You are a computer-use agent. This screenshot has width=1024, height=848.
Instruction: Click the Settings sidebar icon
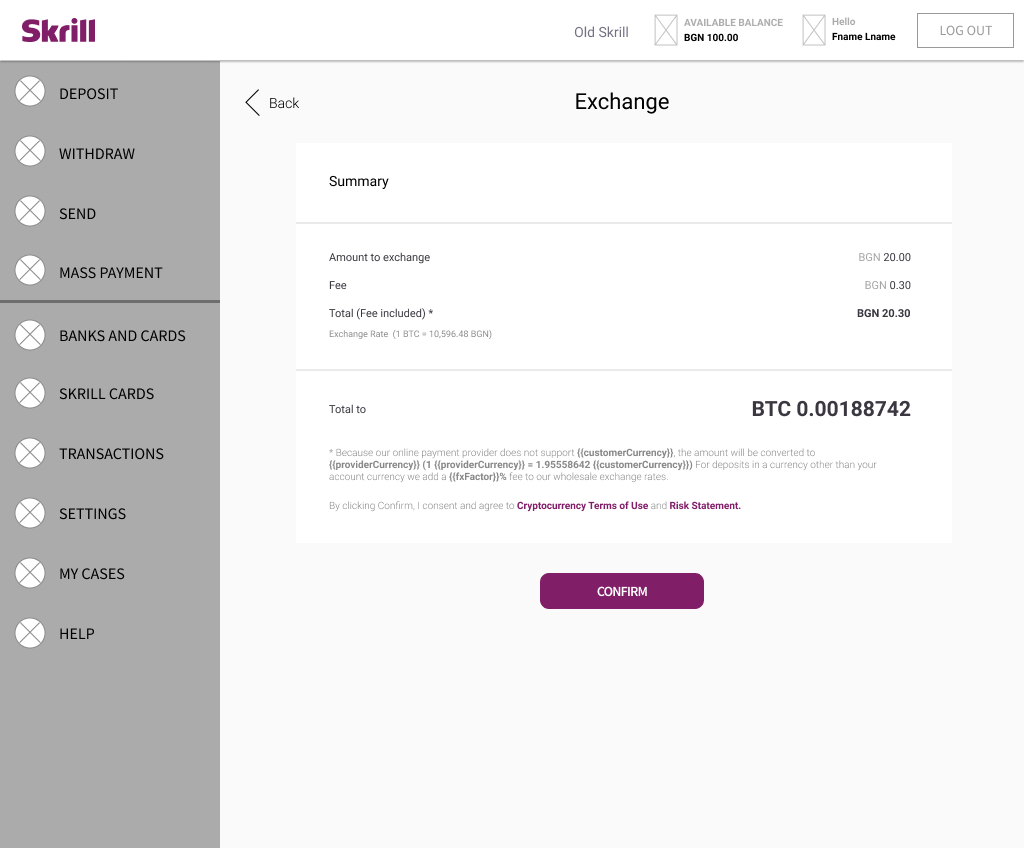click(30, 513)
